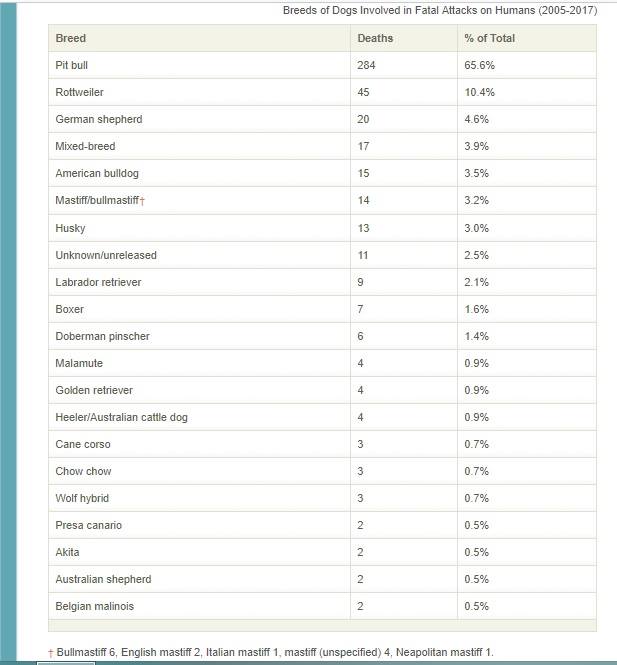
Task: Click the 284 deaths value
Action: click(x=366, y=65)
